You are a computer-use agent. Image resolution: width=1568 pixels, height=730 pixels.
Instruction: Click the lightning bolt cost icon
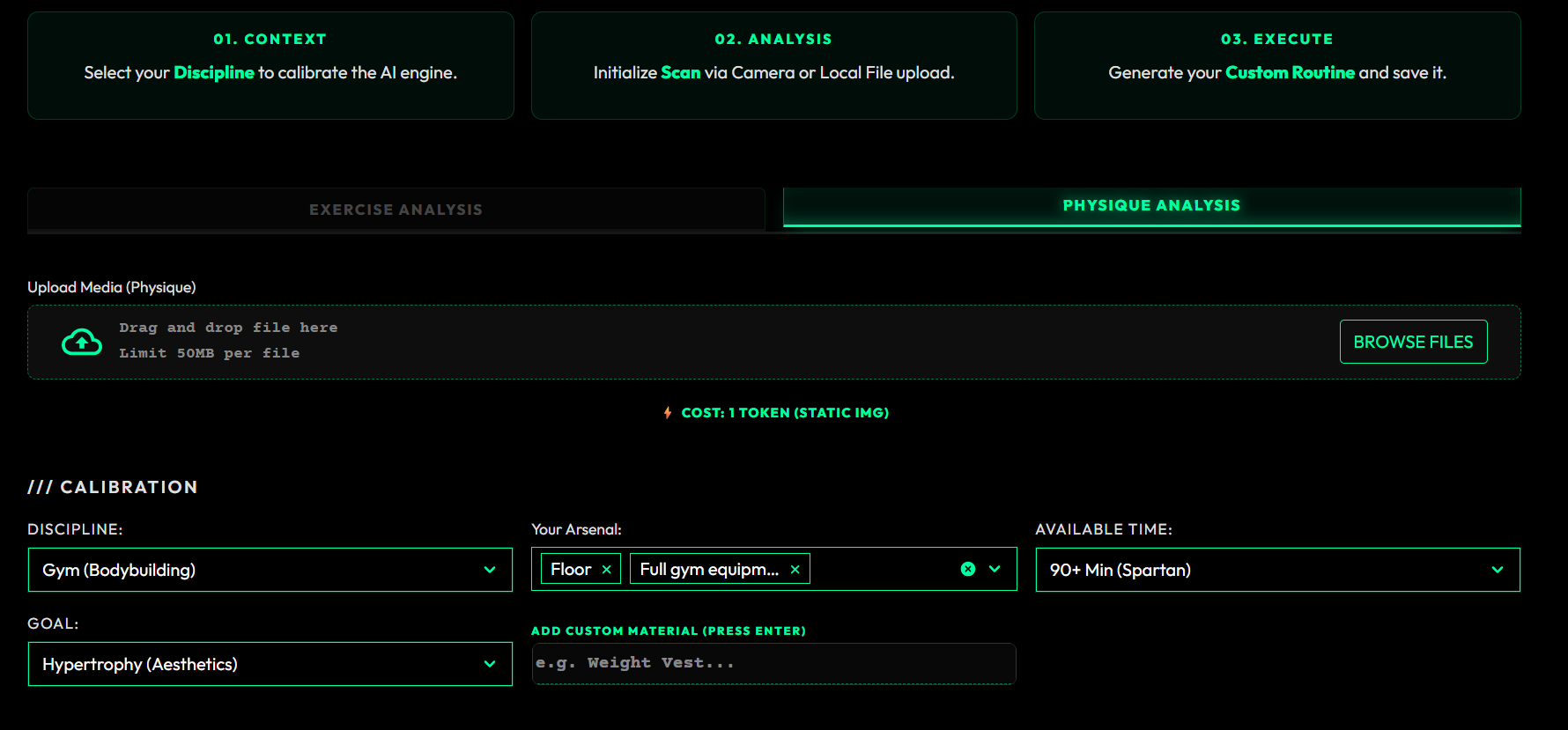[668, 412]
